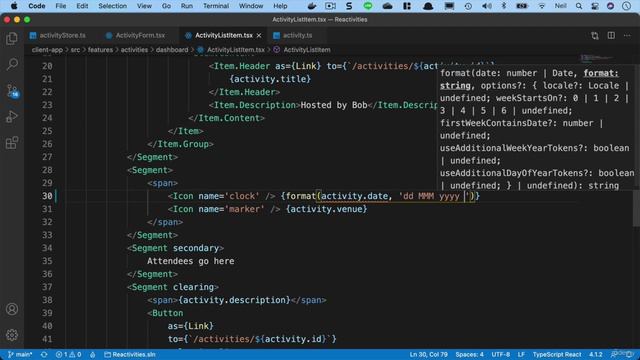The image size is (640, 360).
Task: Select the ActivityListItem.tsx tab
Action: [x=223, y=36]
